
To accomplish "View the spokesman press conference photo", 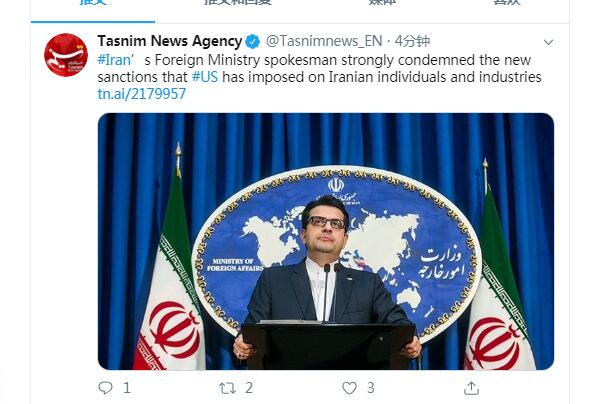I will (x=326, y=241).
